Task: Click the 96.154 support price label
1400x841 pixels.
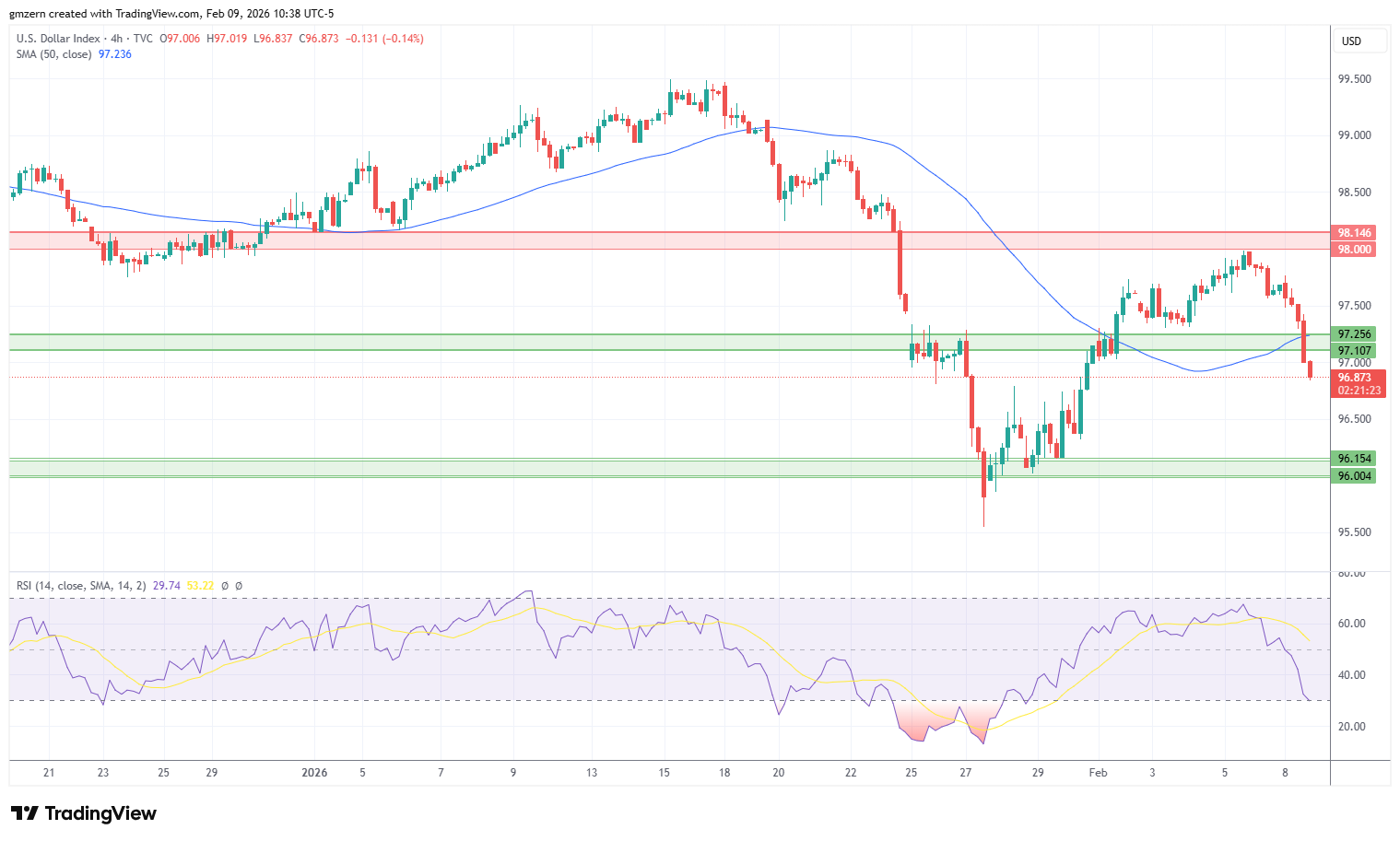Action: pos(1354,459)
